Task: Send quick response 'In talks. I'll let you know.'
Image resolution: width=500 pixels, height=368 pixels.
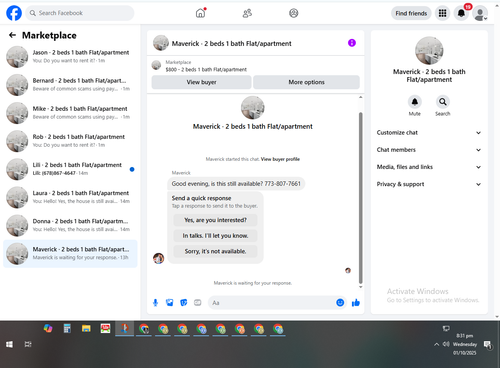Action: point(215,236)
